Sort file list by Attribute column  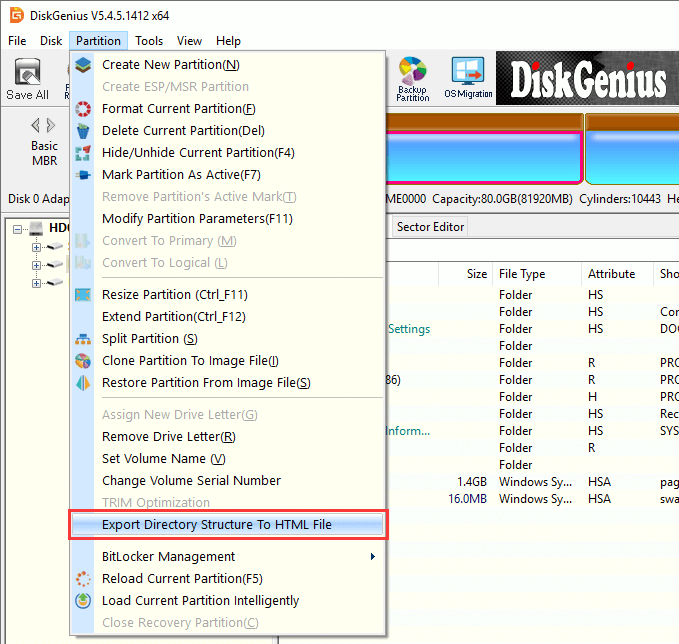[x=617, y=274]
